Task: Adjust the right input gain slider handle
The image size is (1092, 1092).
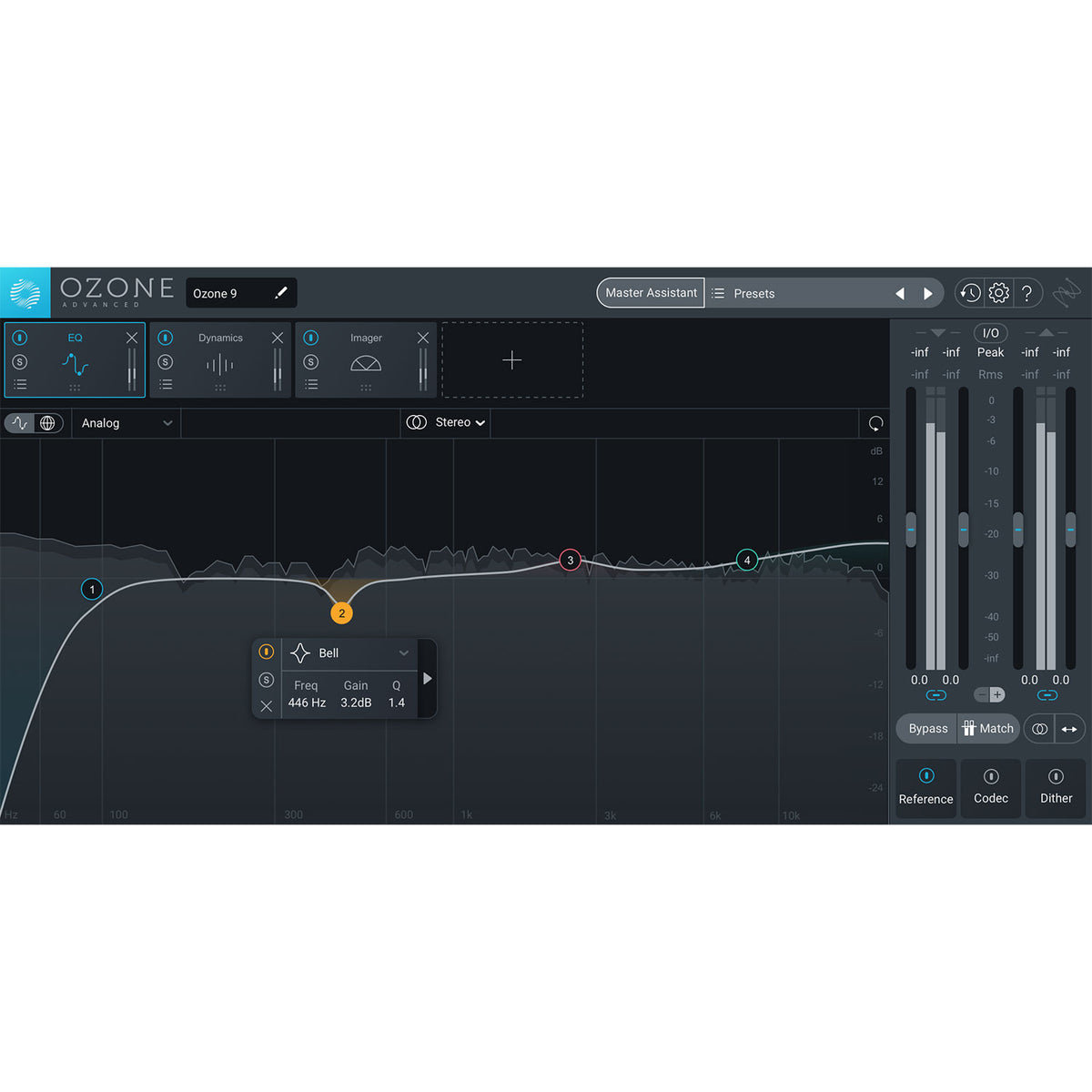Action: click(964, 530)
